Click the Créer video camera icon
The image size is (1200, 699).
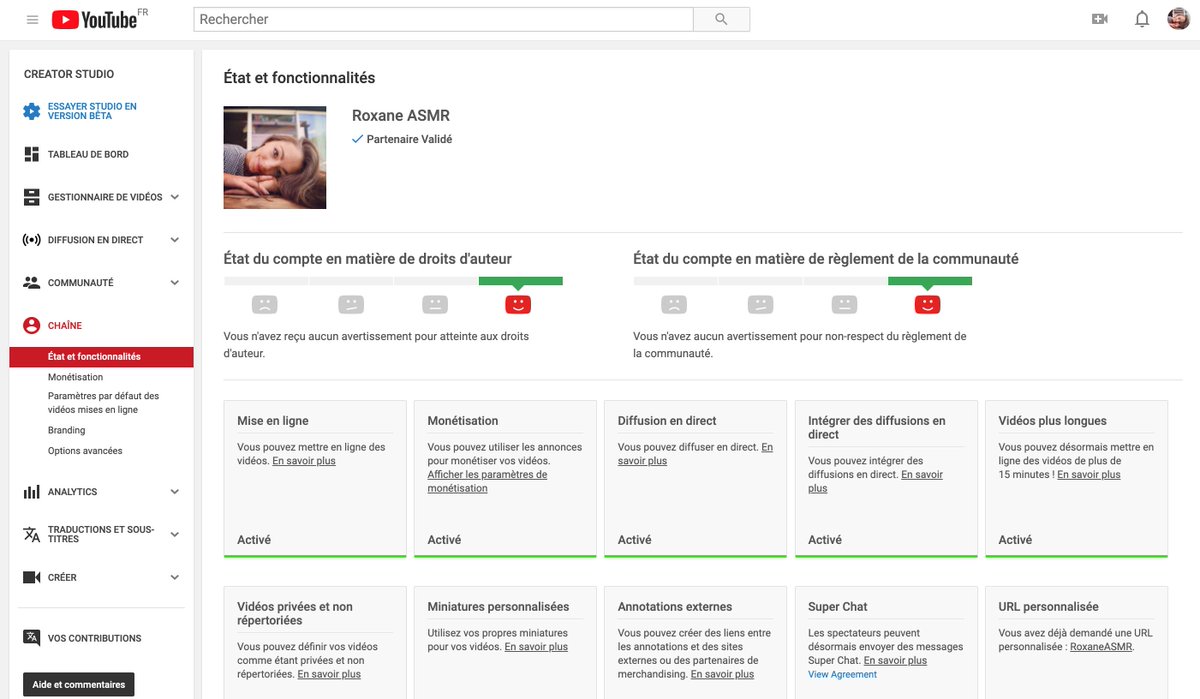31,577
